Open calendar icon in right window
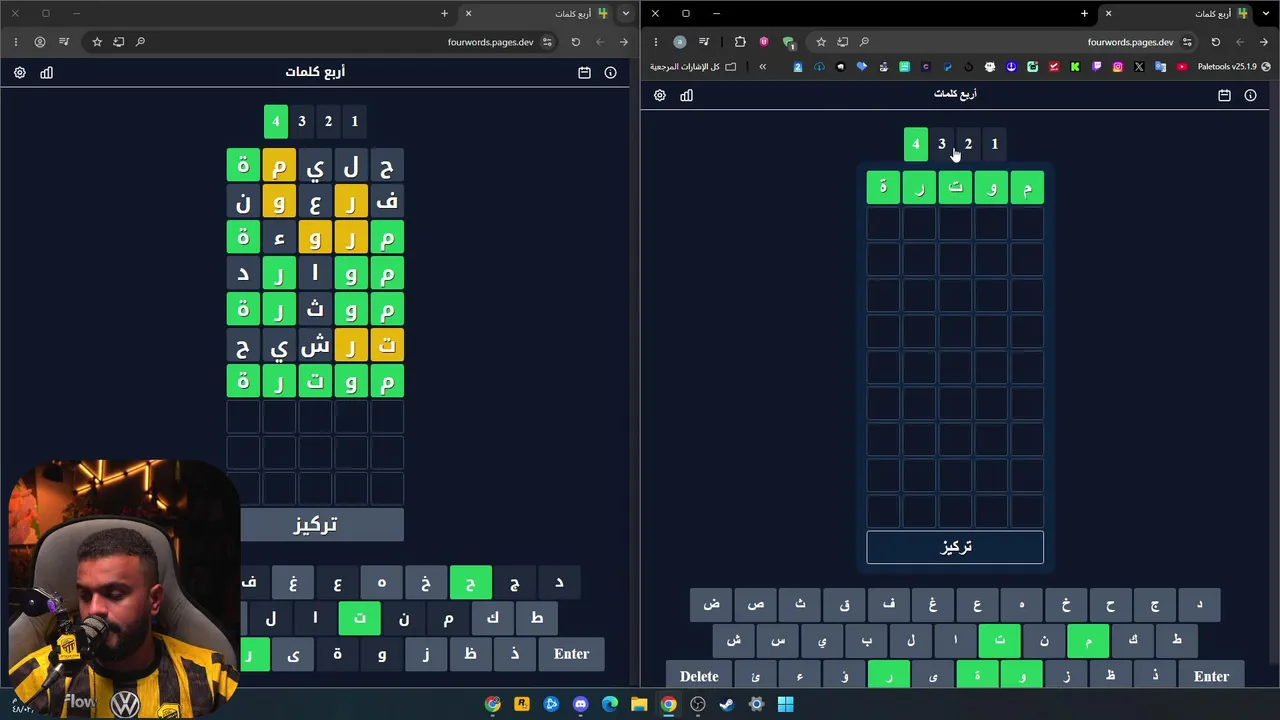1280x720 pixels. point(1224,95)
